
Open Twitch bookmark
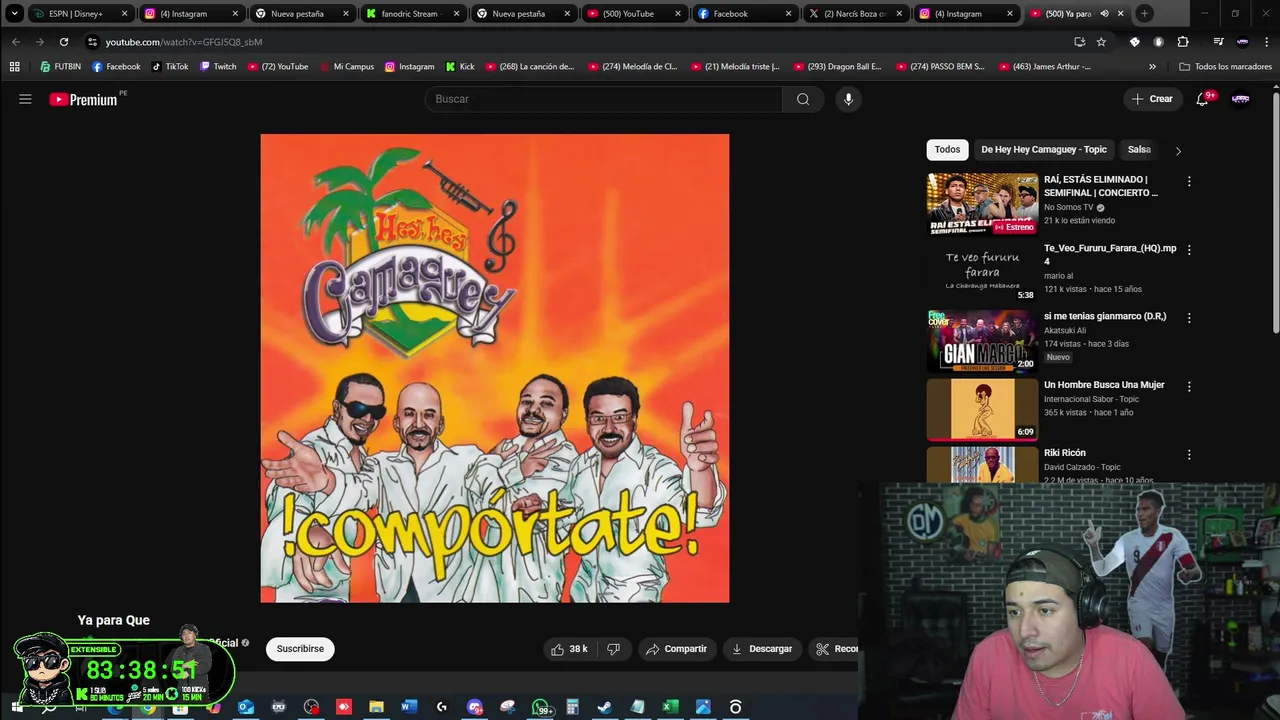coord(218,67)
